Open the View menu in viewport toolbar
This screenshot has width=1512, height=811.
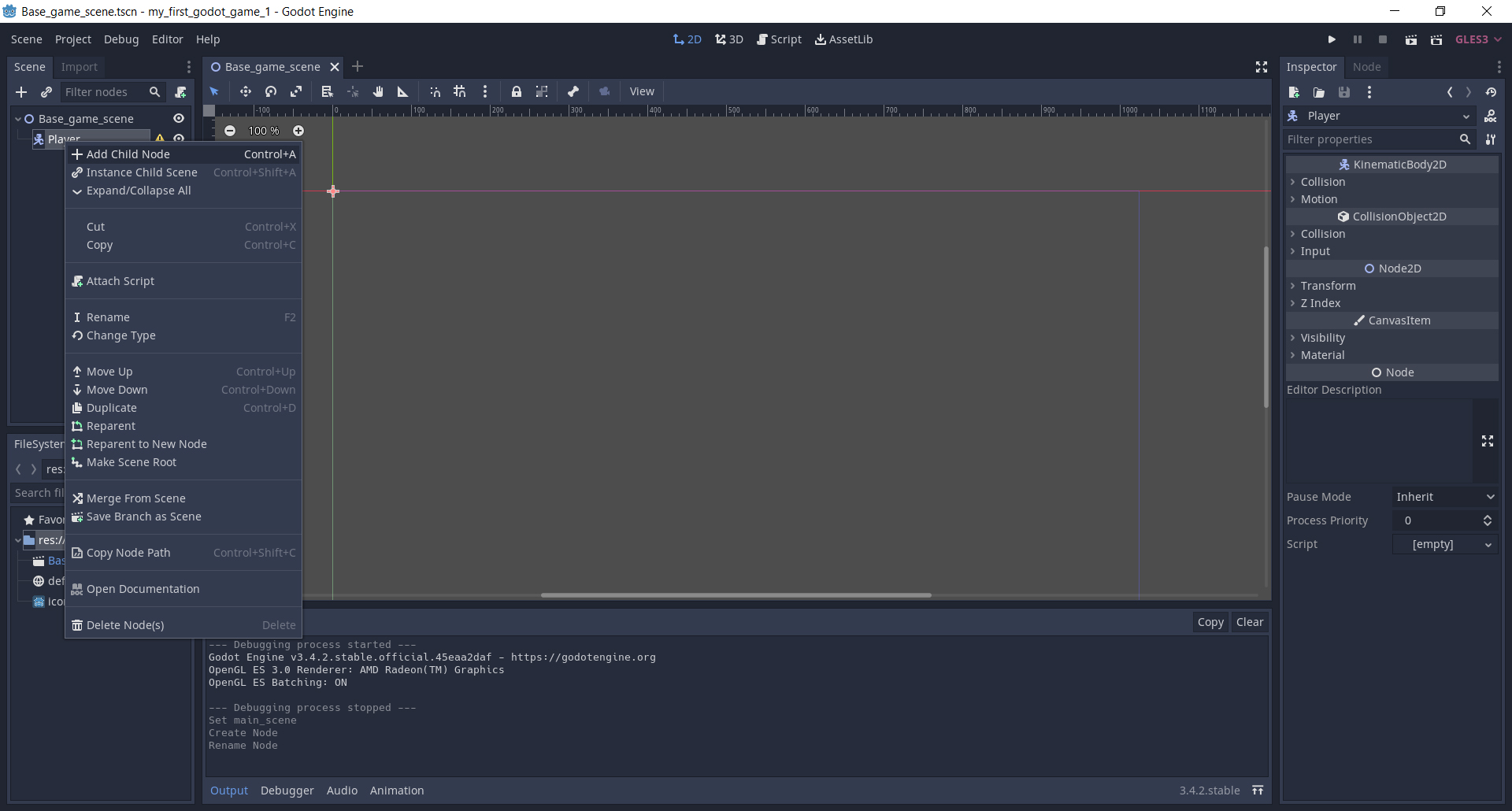[642, 91]
